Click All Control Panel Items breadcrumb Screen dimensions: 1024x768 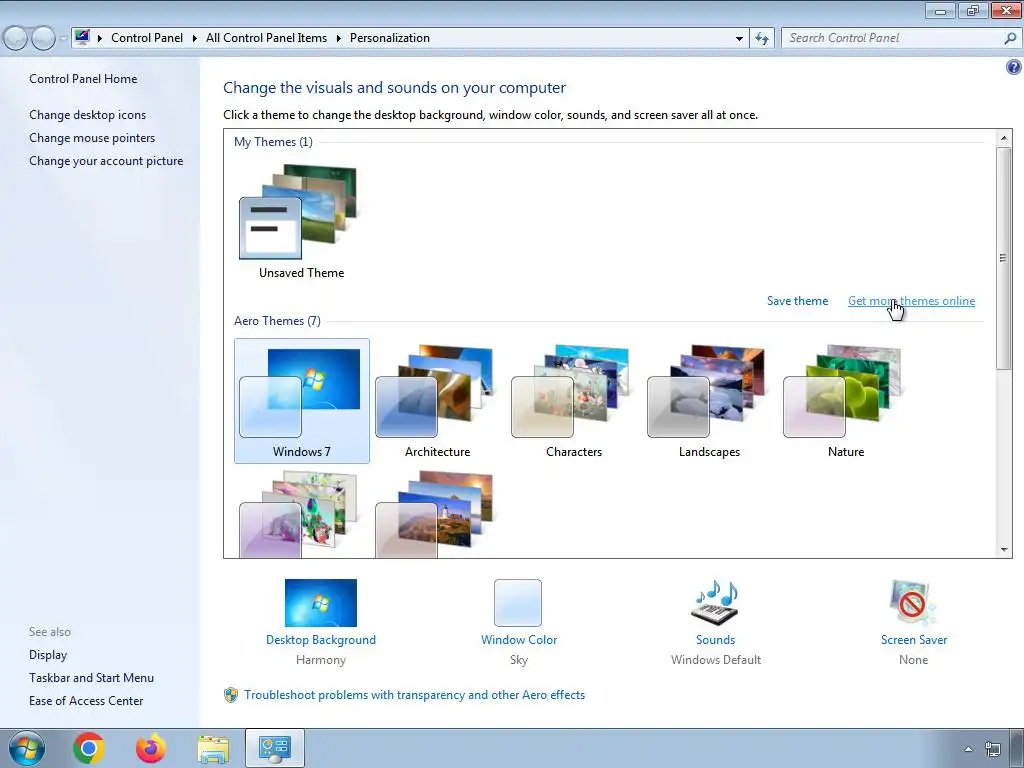[266, 38]
